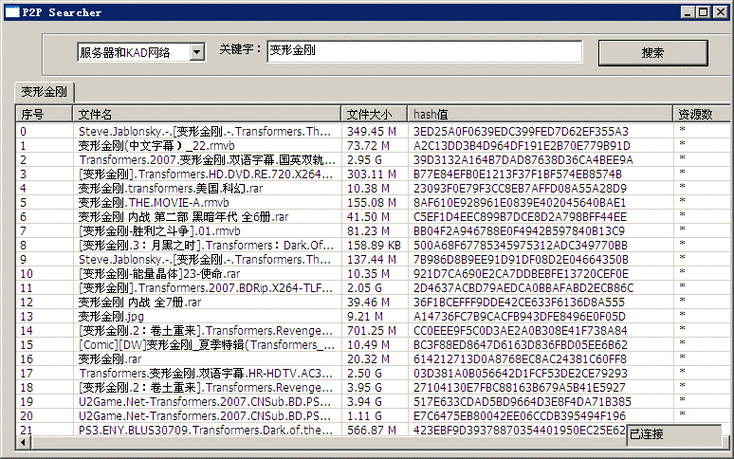Screen dimensions: 734x459
Task: Sort by the 资源数 column header
Action: [x=701, y=114]
